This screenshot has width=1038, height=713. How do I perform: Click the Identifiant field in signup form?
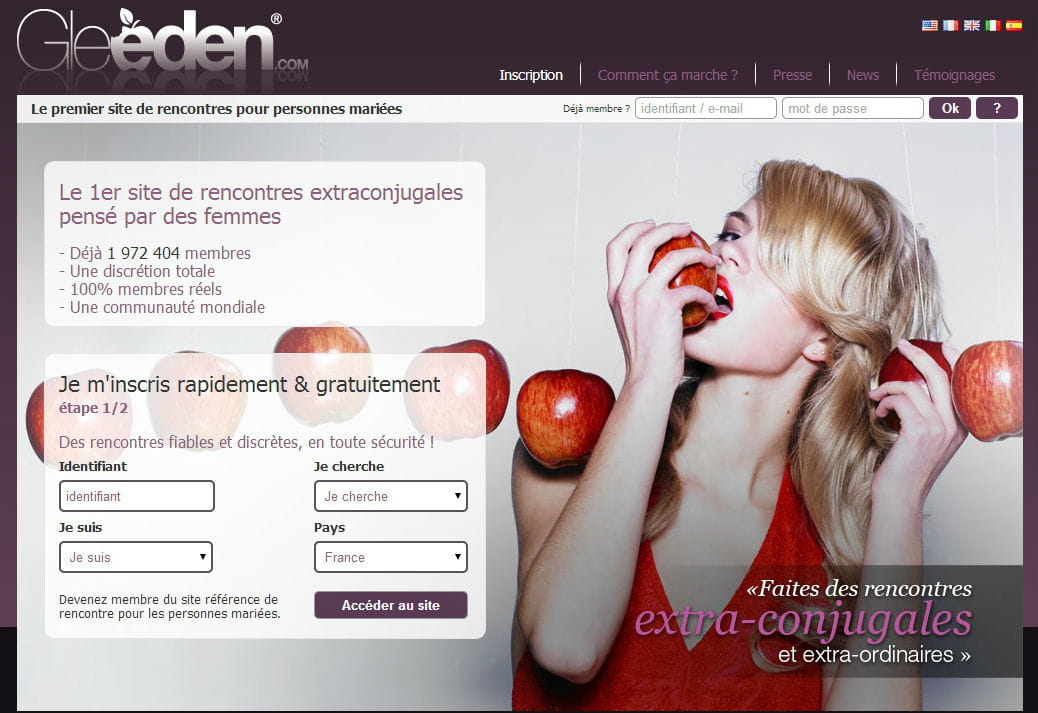click(x=136, y=496)
